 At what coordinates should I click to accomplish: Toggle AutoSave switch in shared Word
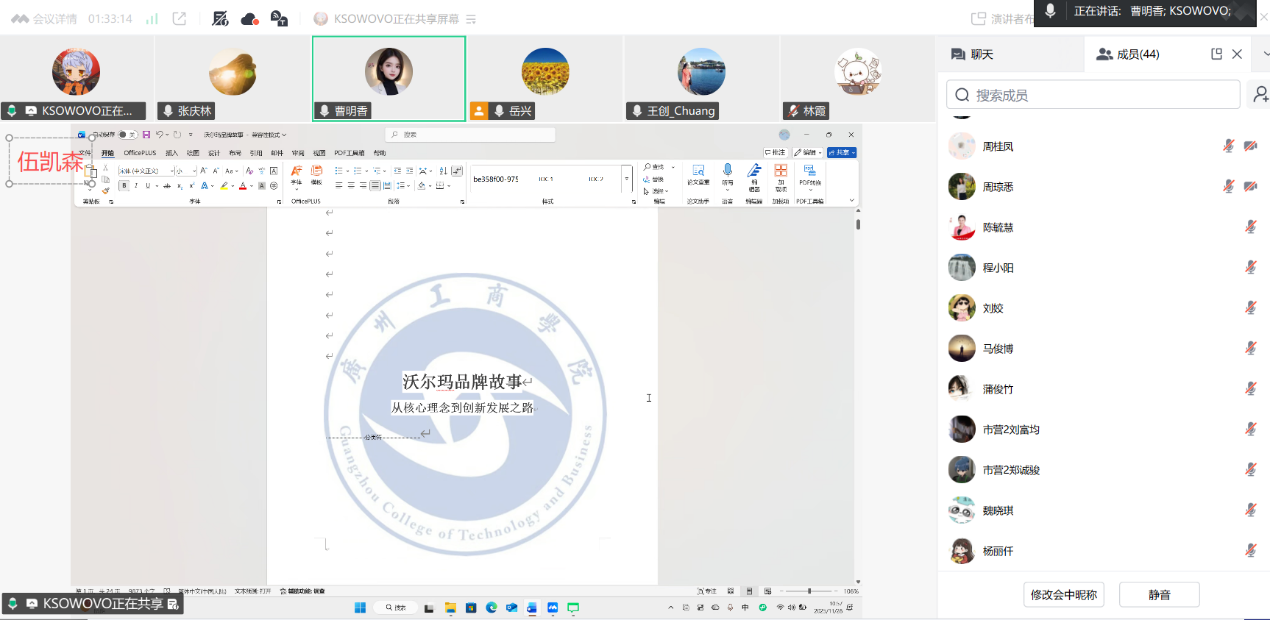[x=126, y=134]
